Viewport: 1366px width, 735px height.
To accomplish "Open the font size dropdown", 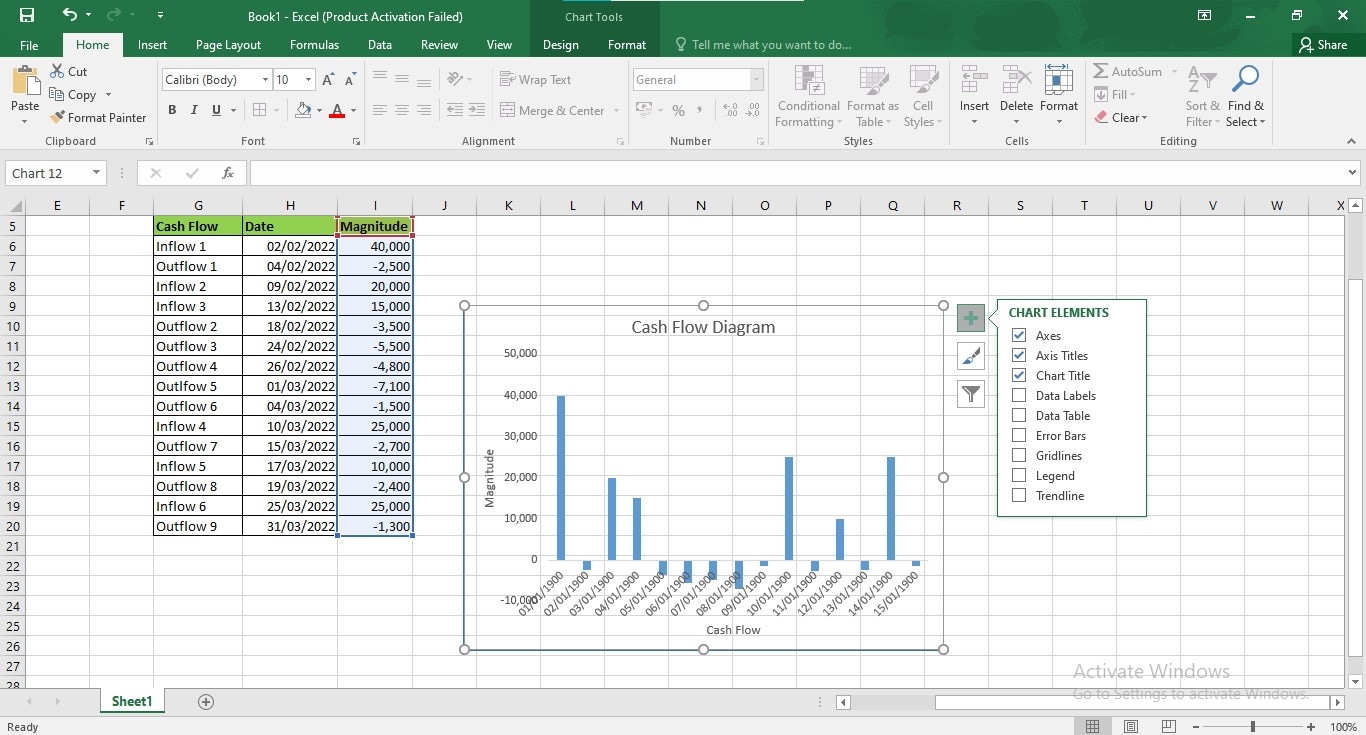I will click(x=309, y=80).
